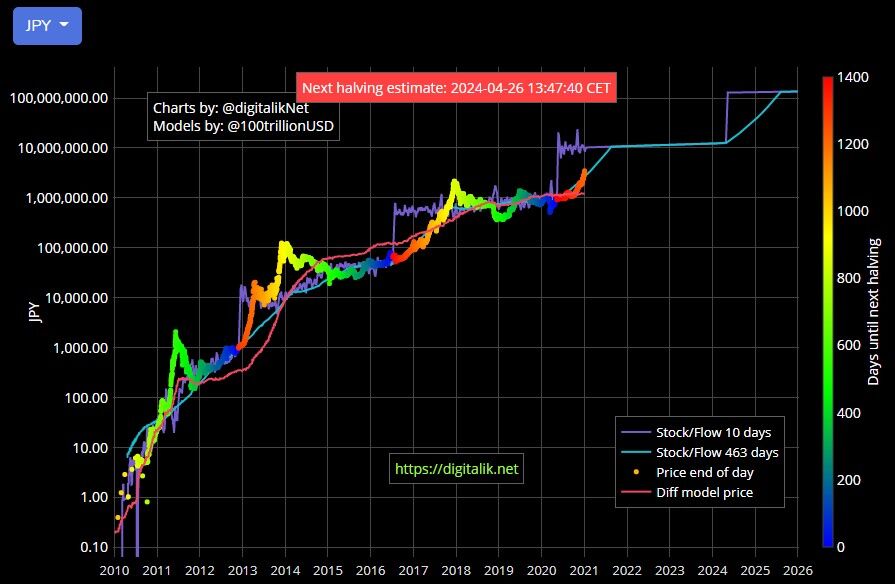The height and width of the screenshot is (584, 895).
Task: Click the 2025 x-axis label
Action: pyautogui.click(x=755, y=570)
